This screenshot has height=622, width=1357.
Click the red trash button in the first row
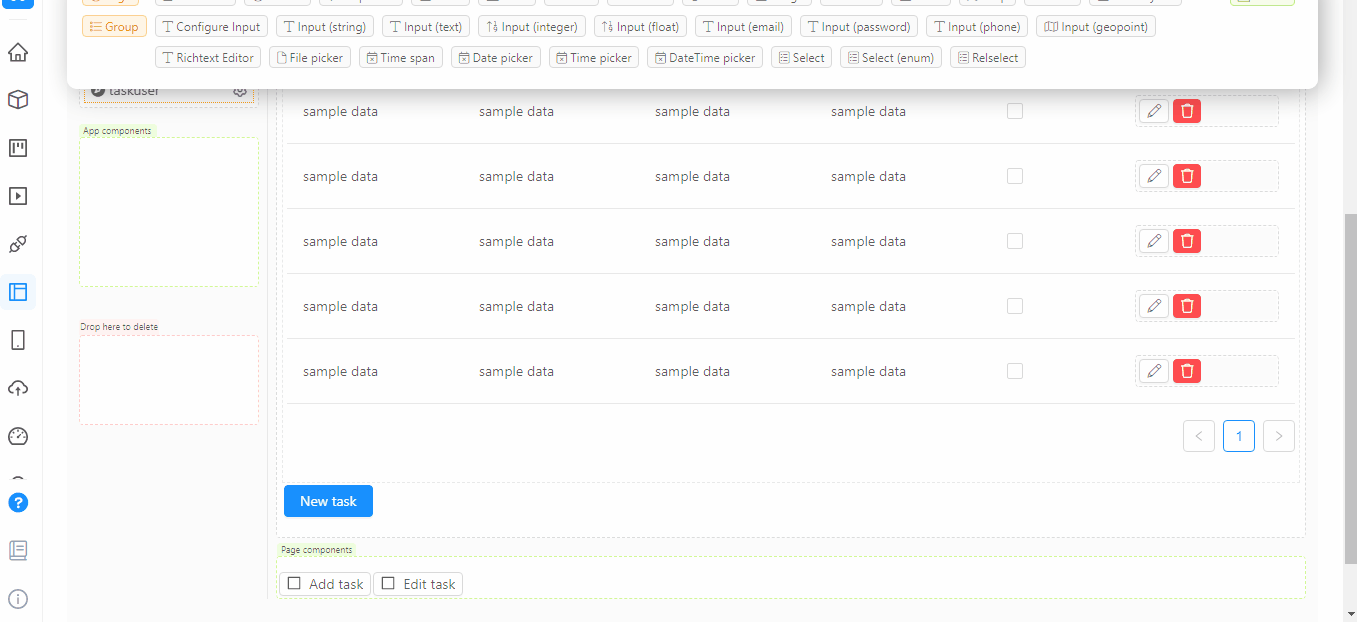pyautogui.click(x=1186, y=111)
